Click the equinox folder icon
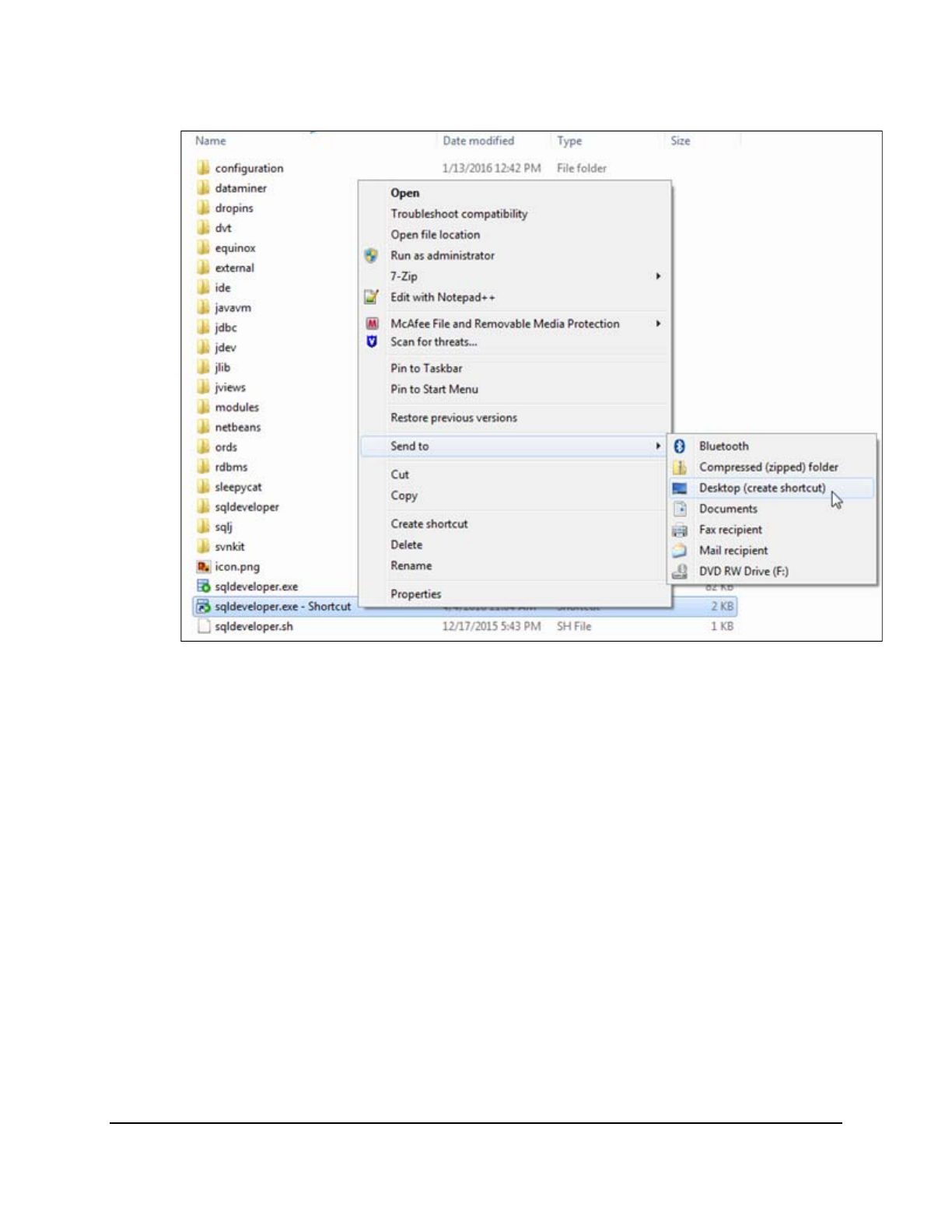Screen dimensions: 952x1232 coord(204,248)
